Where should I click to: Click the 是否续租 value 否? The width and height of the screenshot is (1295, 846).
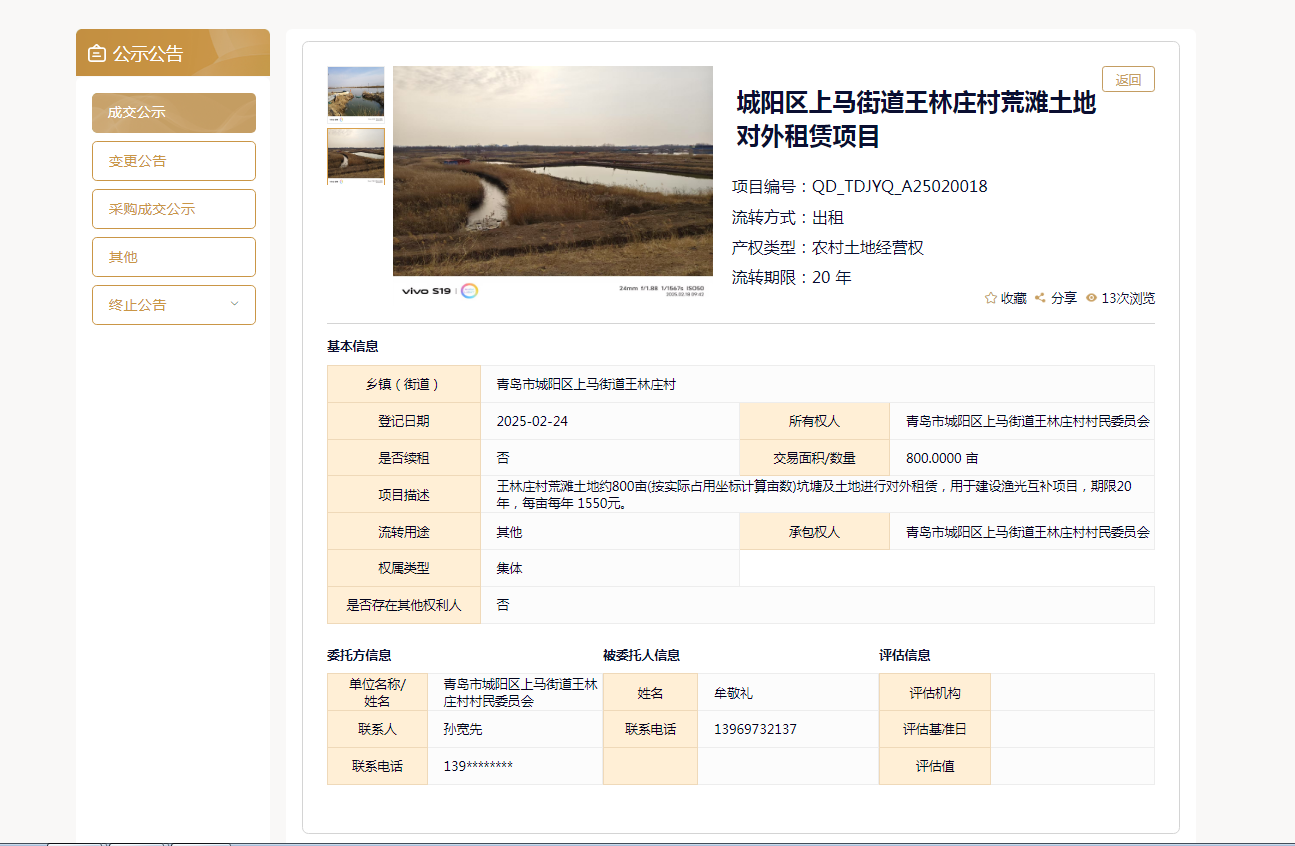503,458
